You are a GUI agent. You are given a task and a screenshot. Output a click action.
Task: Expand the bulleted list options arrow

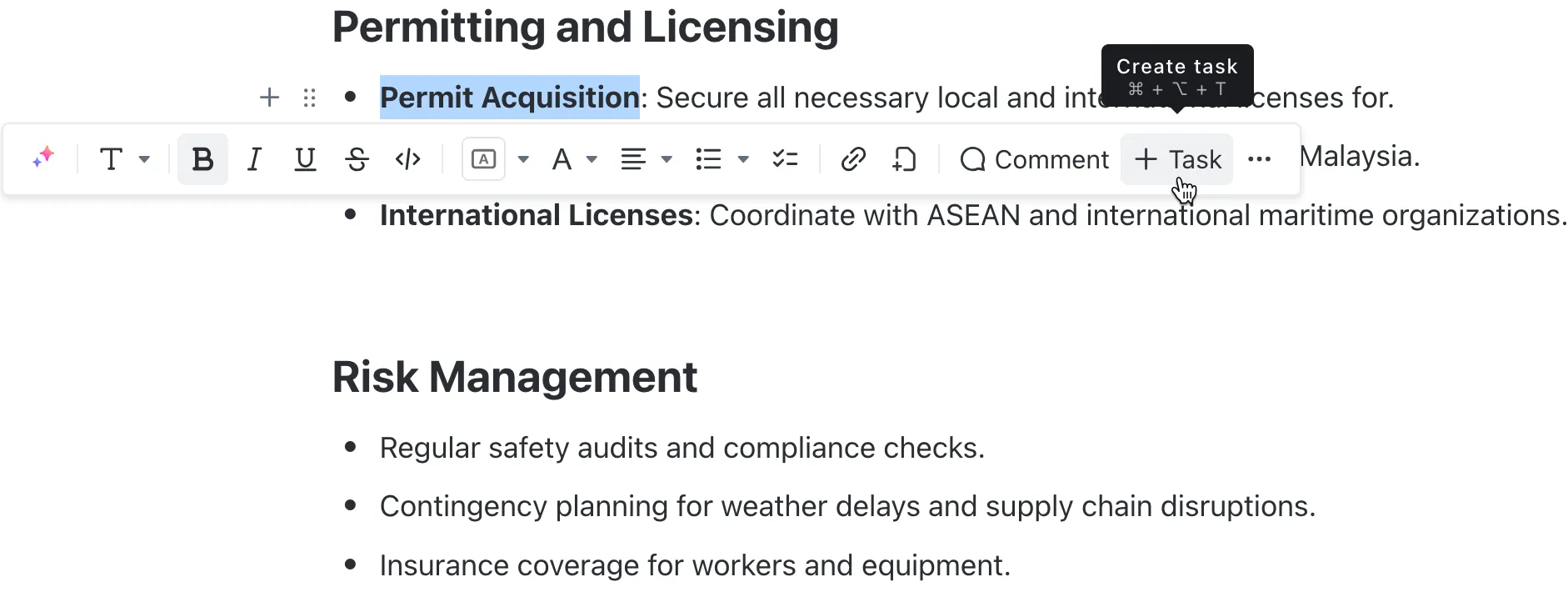(x=743, y=159)
